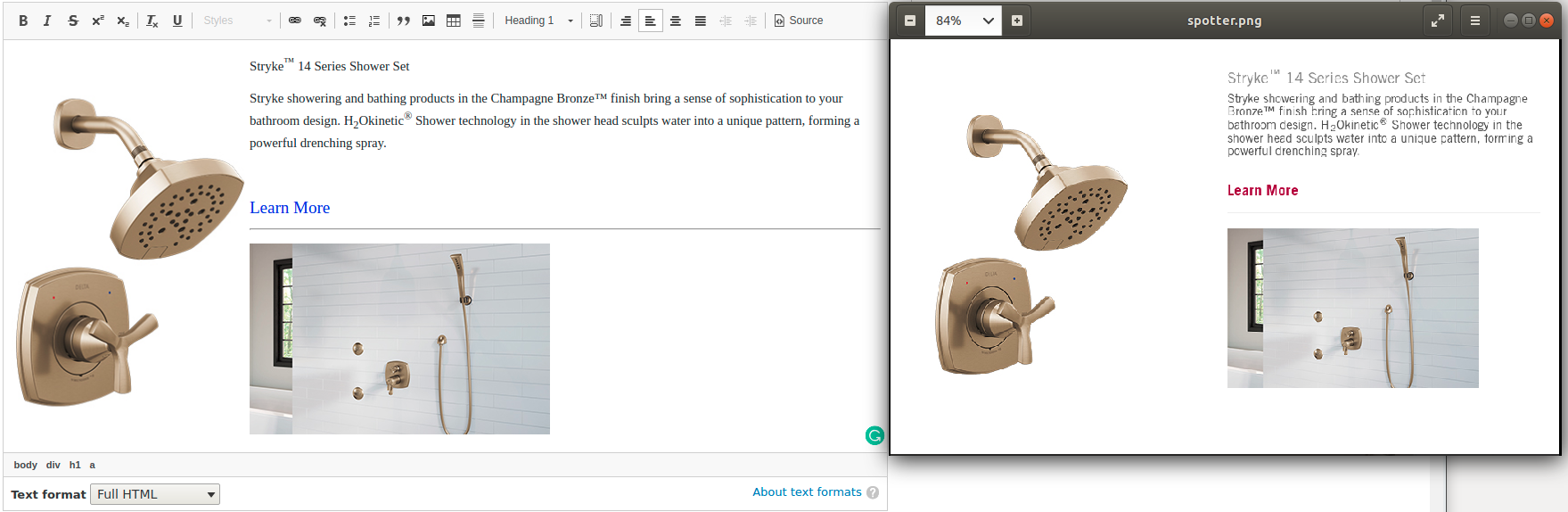This screenshot has height=512, width=1568.
Task: Center-align the selected text
Action: pyautogui.click(x=676, y=21)
